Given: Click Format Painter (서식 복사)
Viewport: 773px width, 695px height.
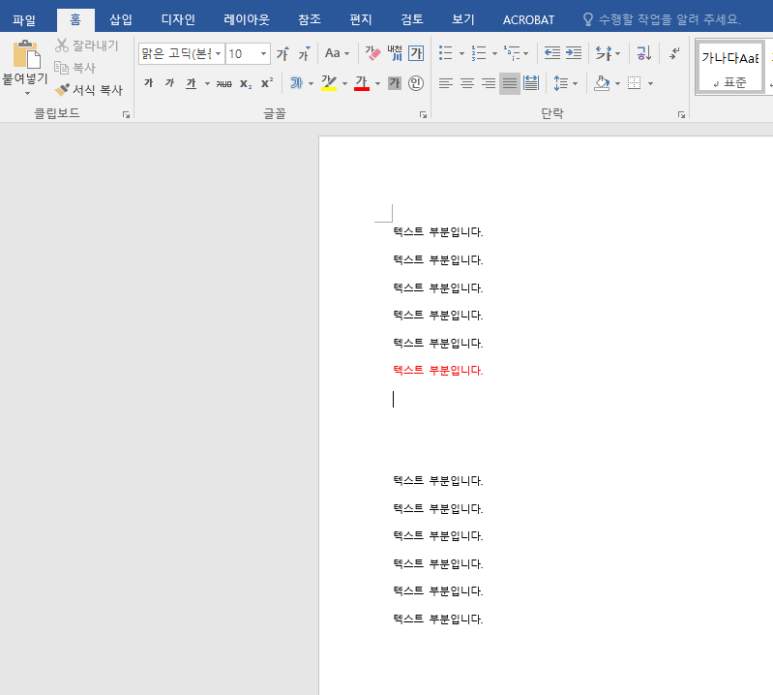Looking at the screenshot, I should 89,90.
